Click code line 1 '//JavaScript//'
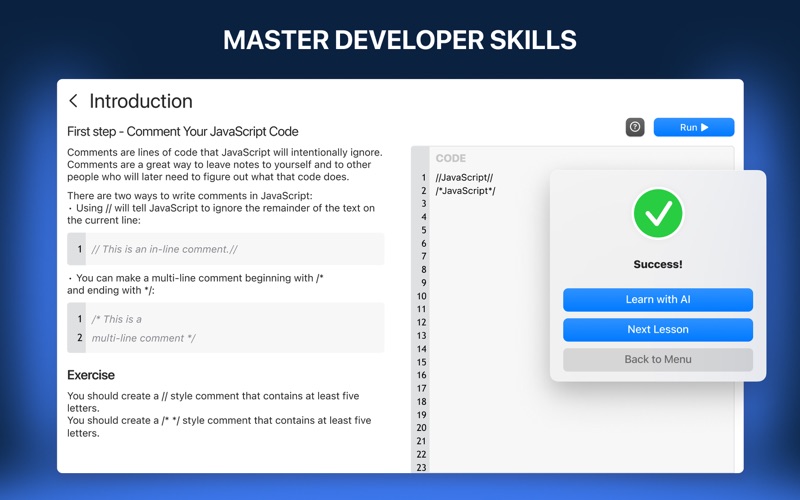The image size is (800, 500). click(x=464, y=178)
